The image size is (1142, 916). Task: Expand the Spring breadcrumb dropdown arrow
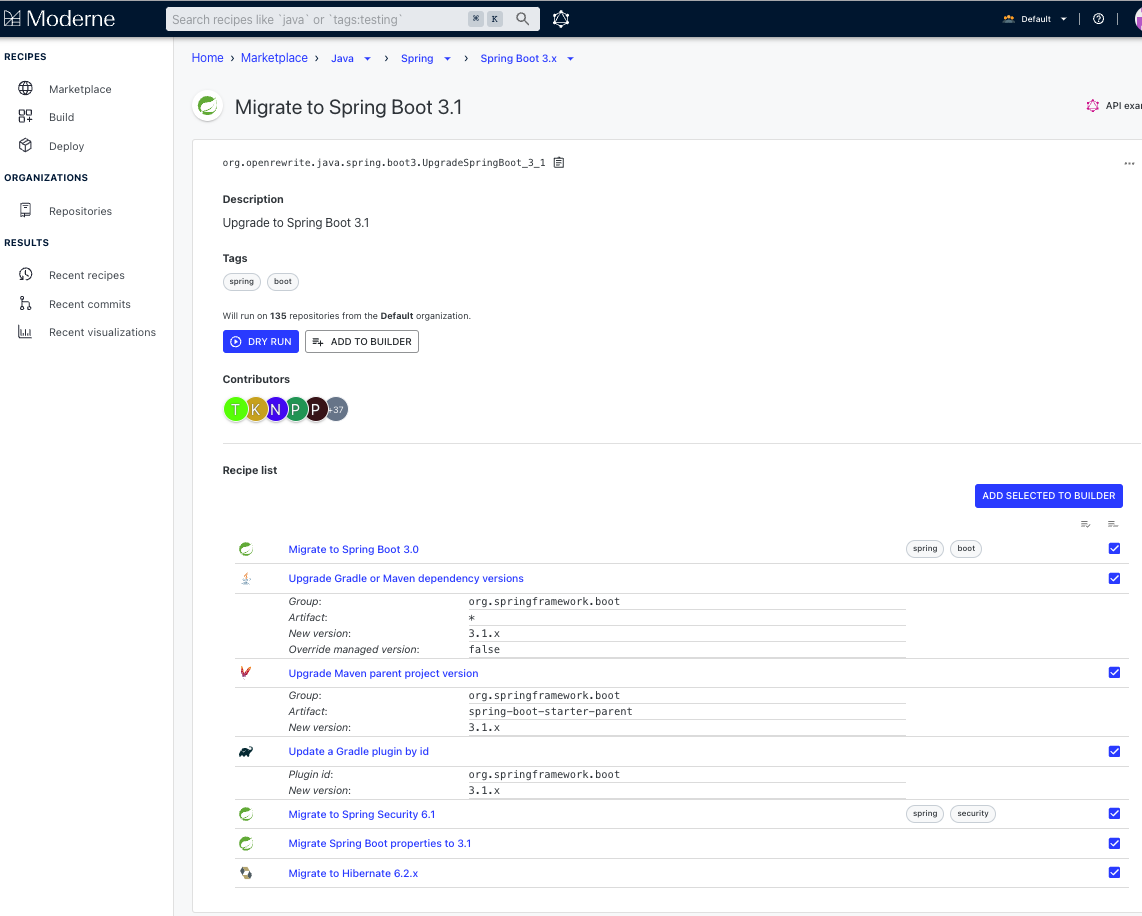click(x=447, y=59)
